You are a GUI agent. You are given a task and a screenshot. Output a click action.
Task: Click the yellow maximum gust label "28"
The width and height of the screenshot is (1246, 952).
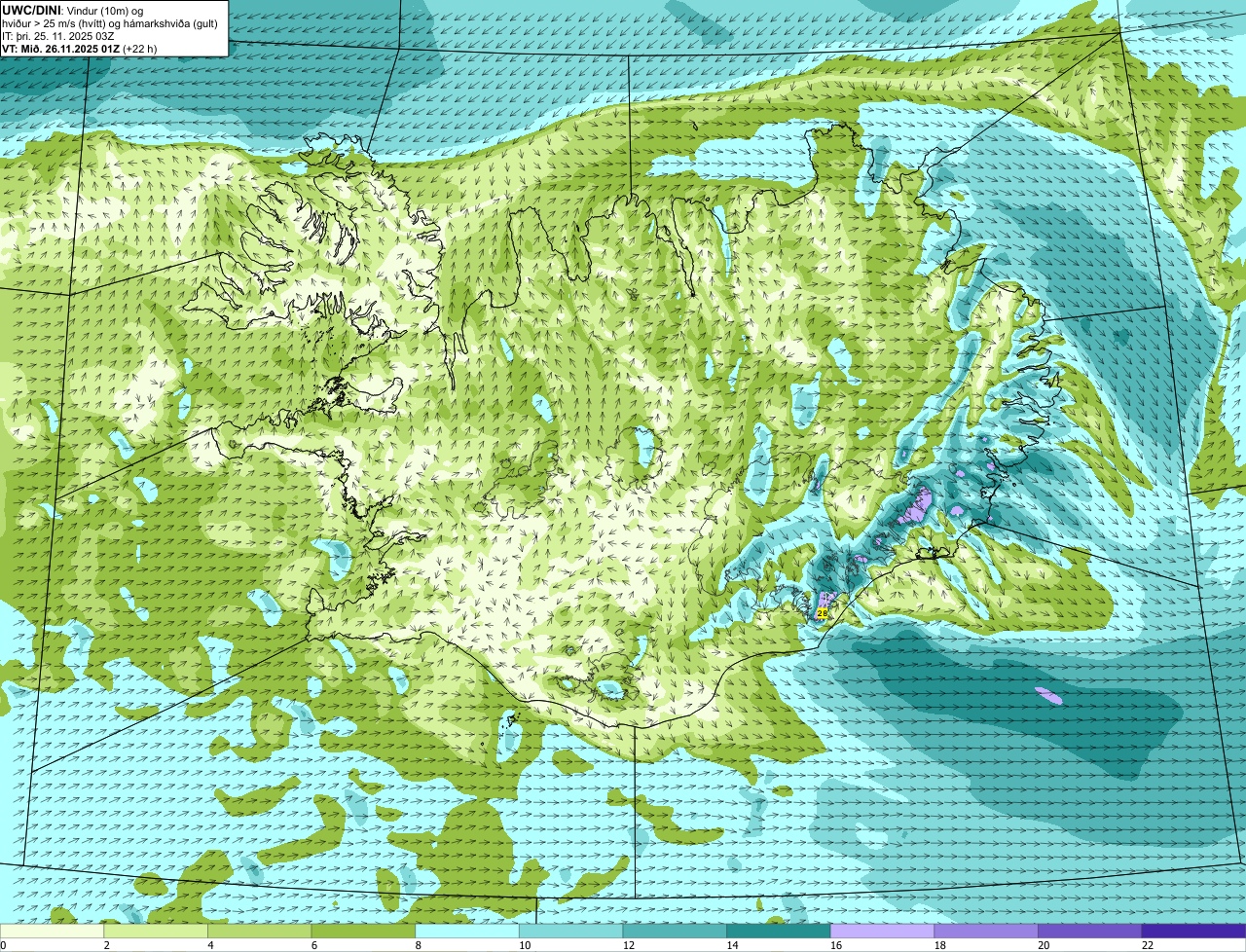tap(823, 613)
